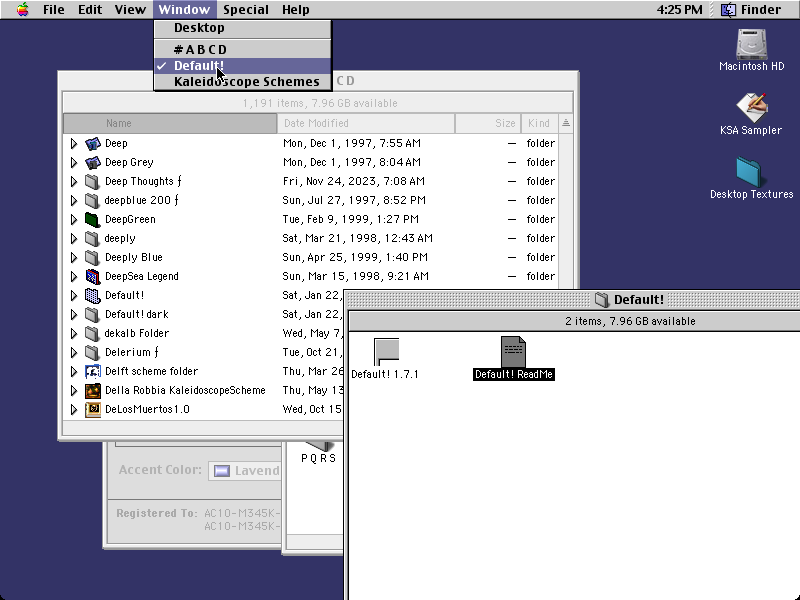
Task: Click the Delft scheme folder icon
Action: [x=92, y=371]
